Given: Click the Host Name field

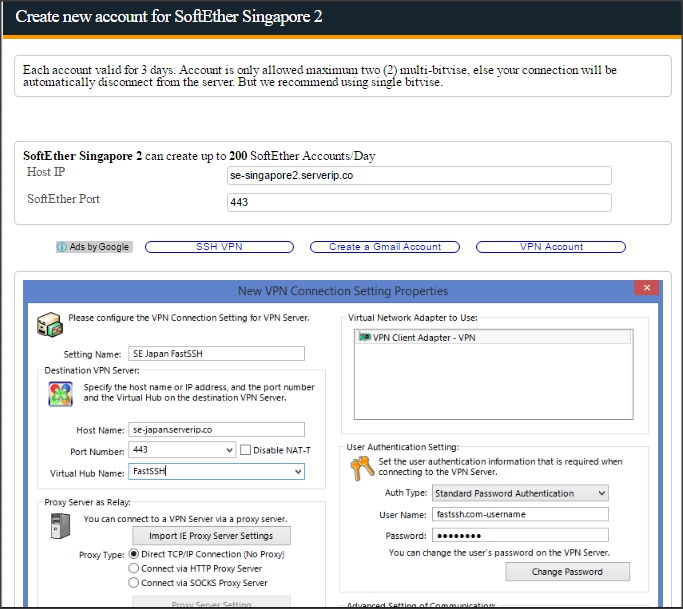Looking at the screenshot, I should coord(216,430).
